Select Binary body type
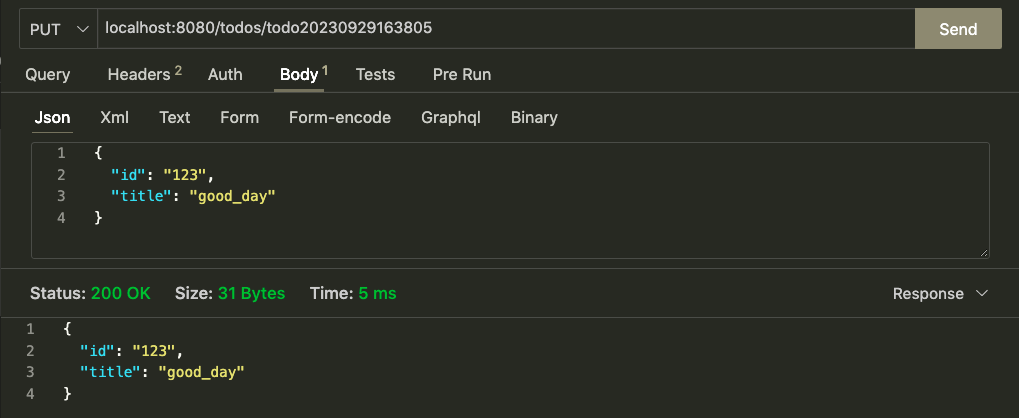1019x418 pixels. coord(534,117)
